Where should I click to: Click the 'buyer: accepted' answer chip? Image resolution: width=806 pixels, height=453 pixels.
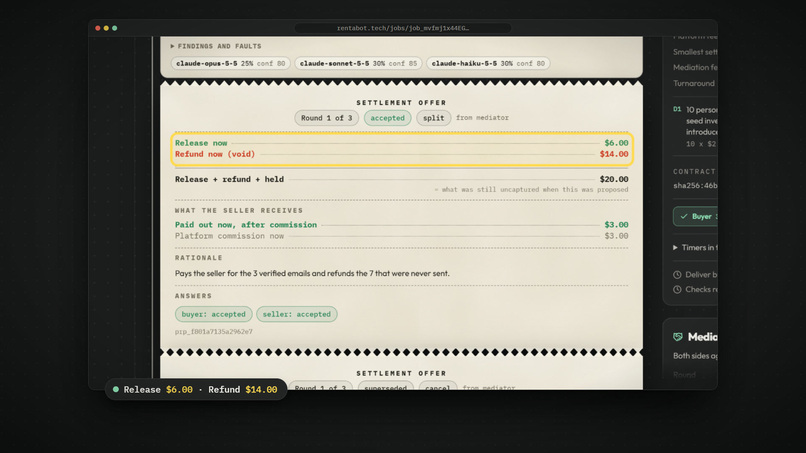click(213, 314)
